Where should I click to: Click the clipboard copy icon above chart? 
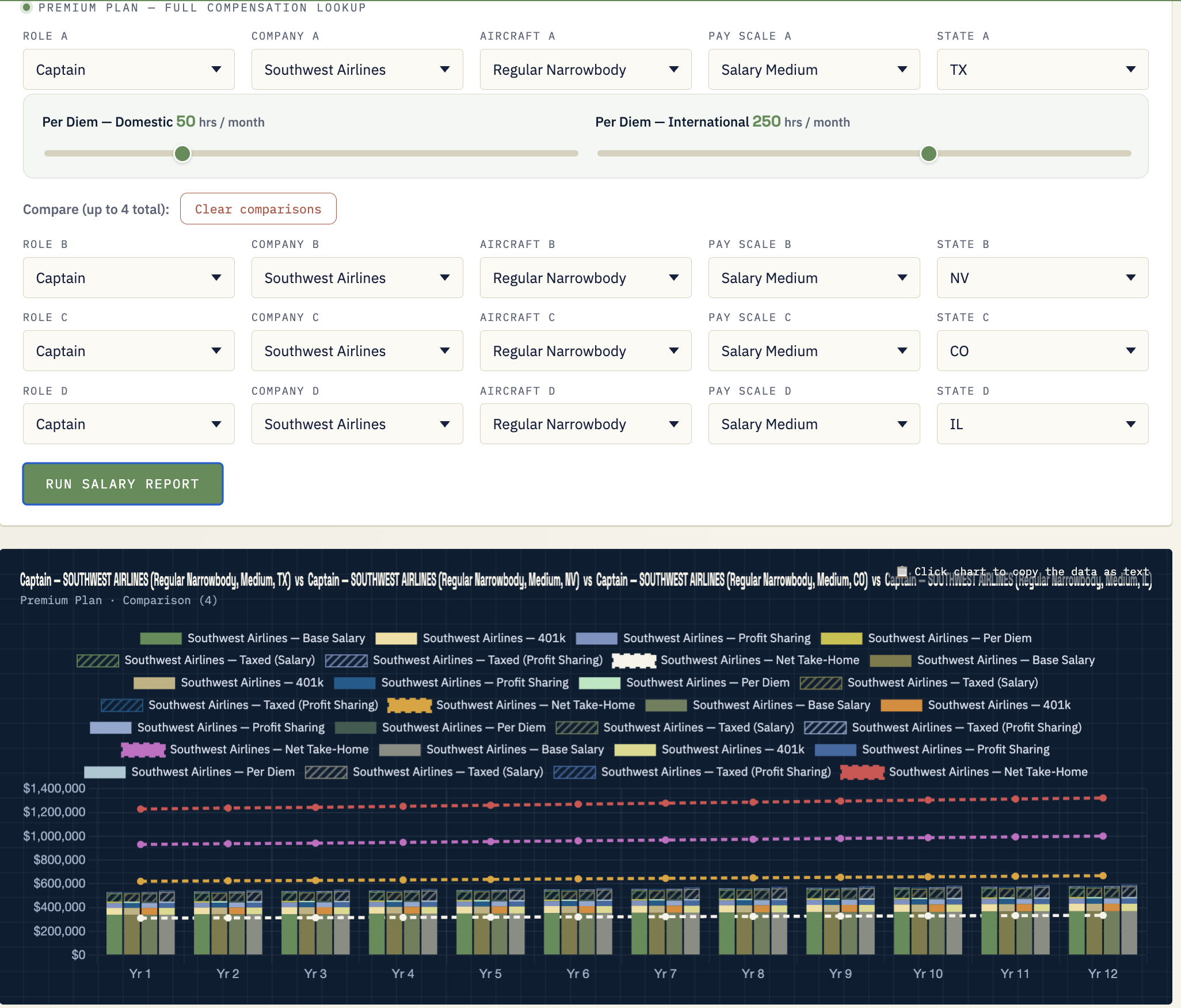point(902,571)
